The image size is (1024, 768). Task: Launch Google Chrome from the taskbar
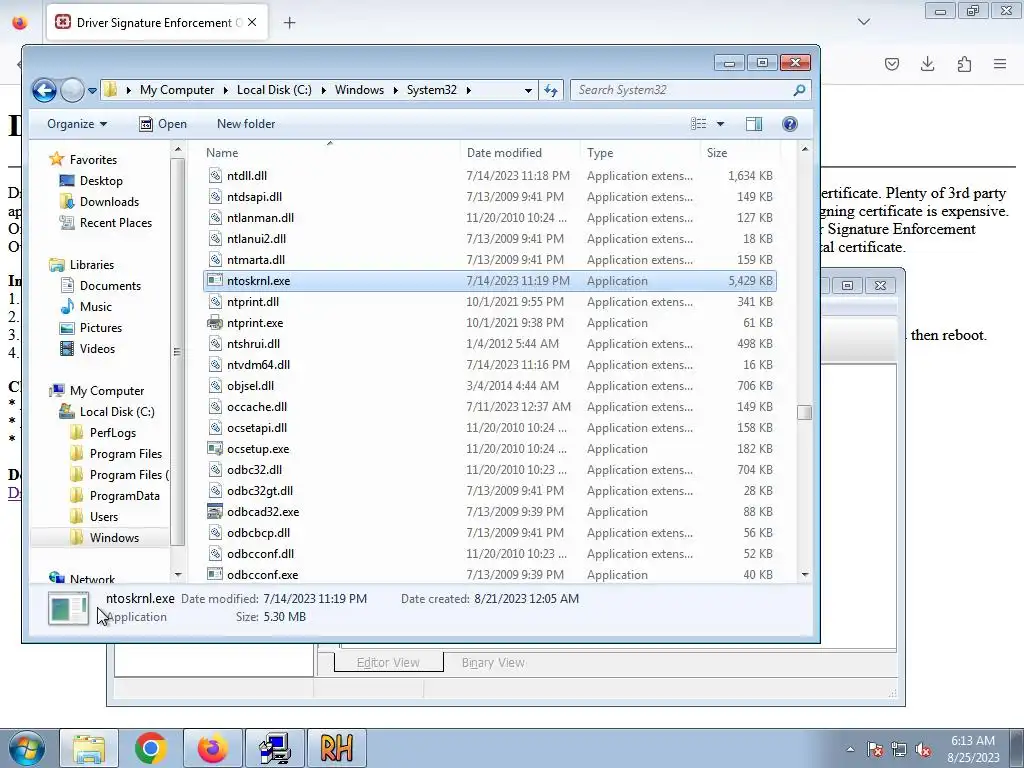pos(151,748)
